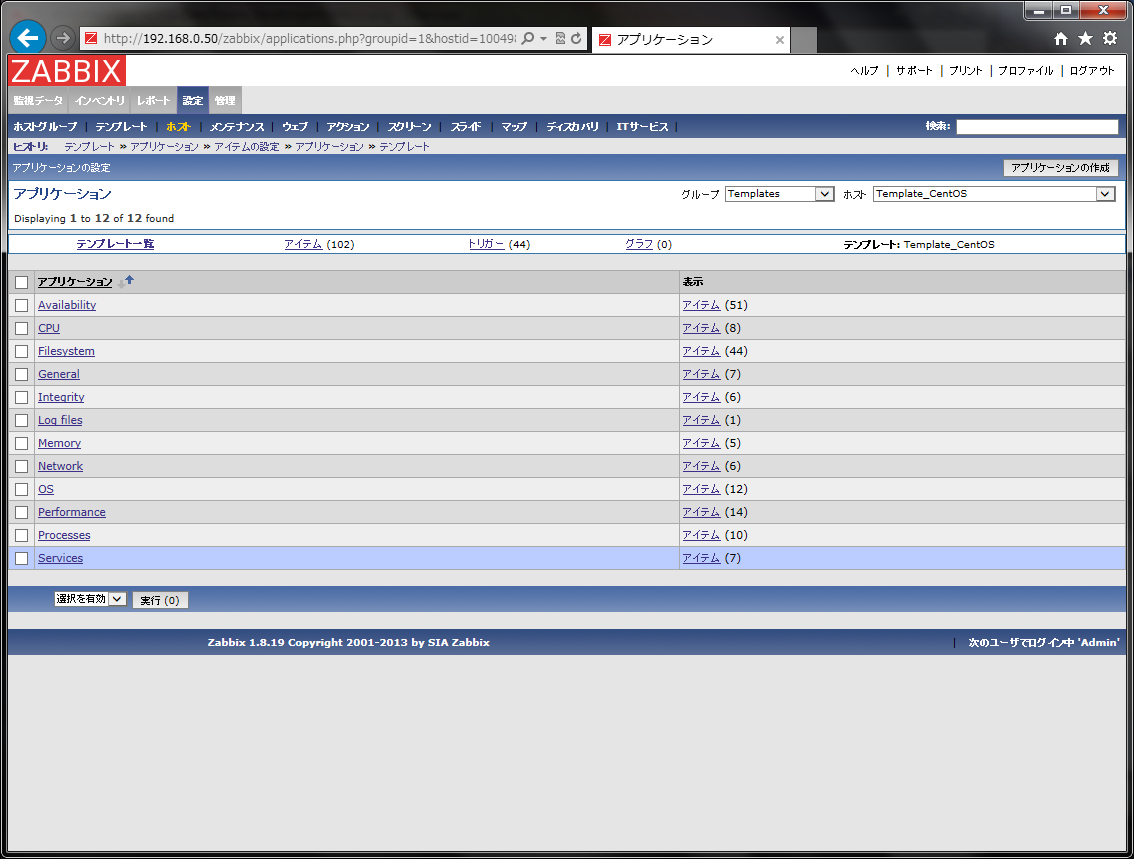Open the new blank browser tab

point(803,40)
